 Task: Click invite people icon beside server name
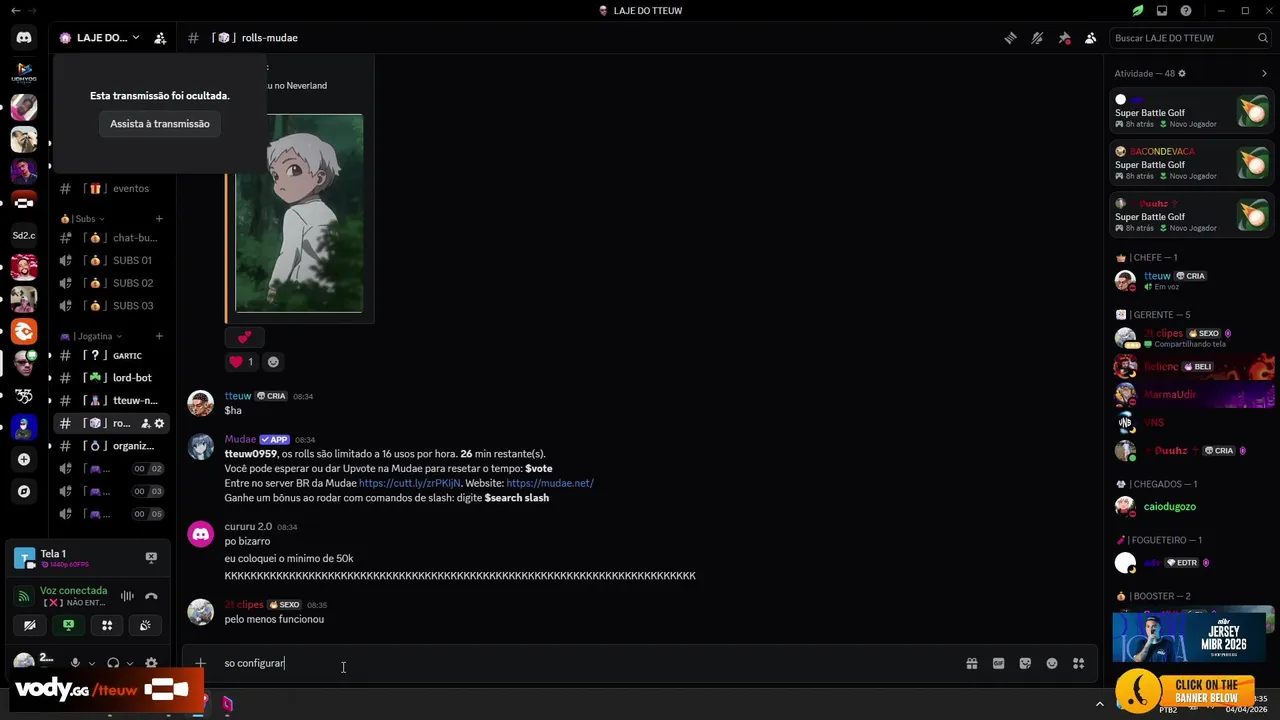(x=160, y=38)
